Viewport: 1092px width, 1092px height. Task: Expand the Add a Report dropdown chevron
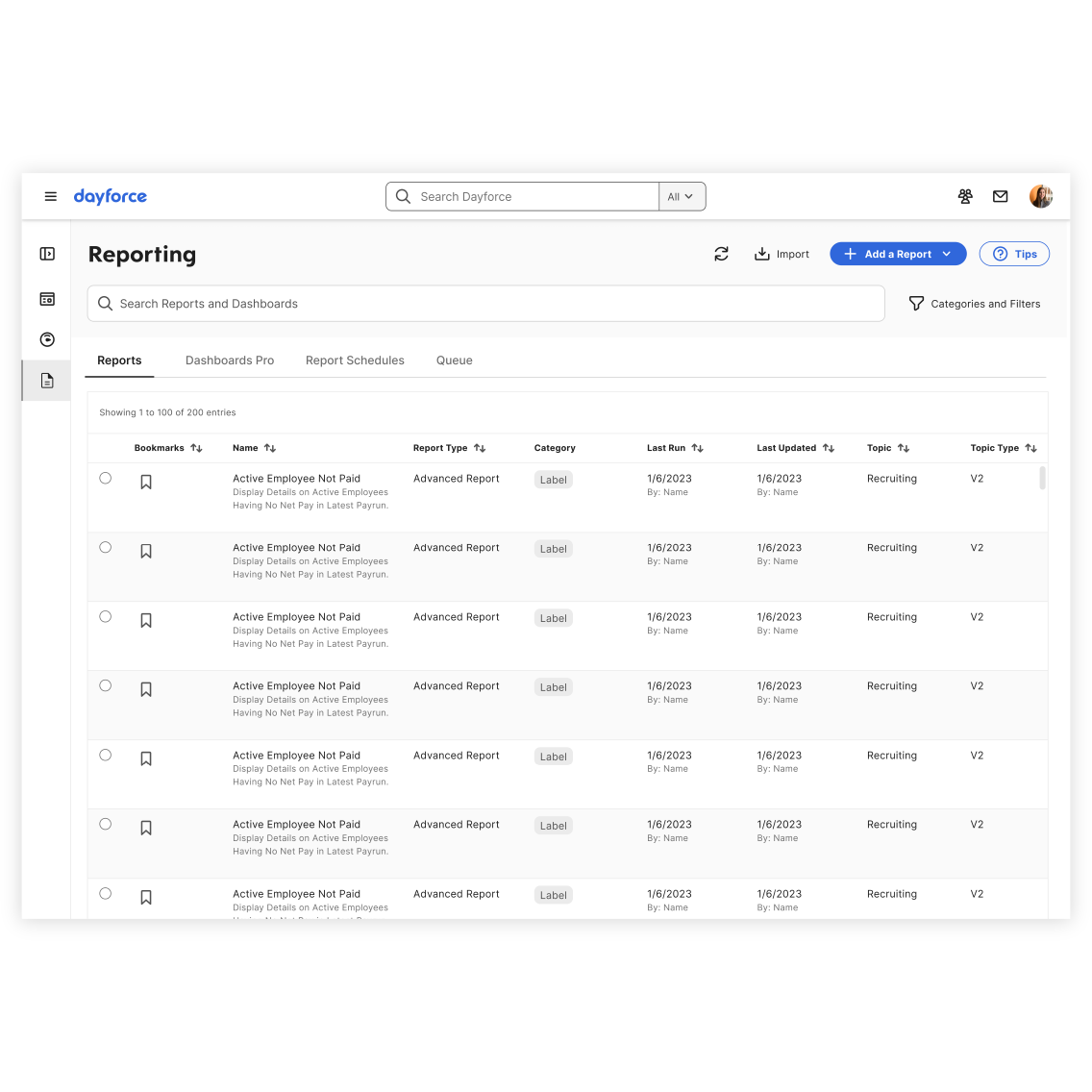click(946, 254)
